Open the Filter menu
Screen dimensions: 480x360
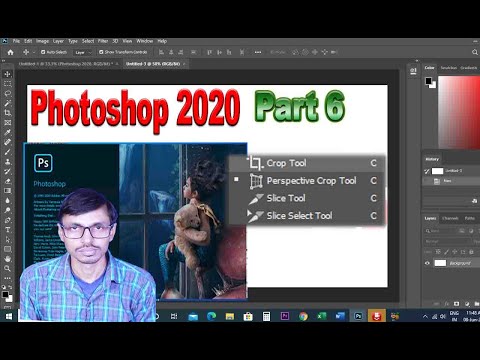(x=103, y=41)
